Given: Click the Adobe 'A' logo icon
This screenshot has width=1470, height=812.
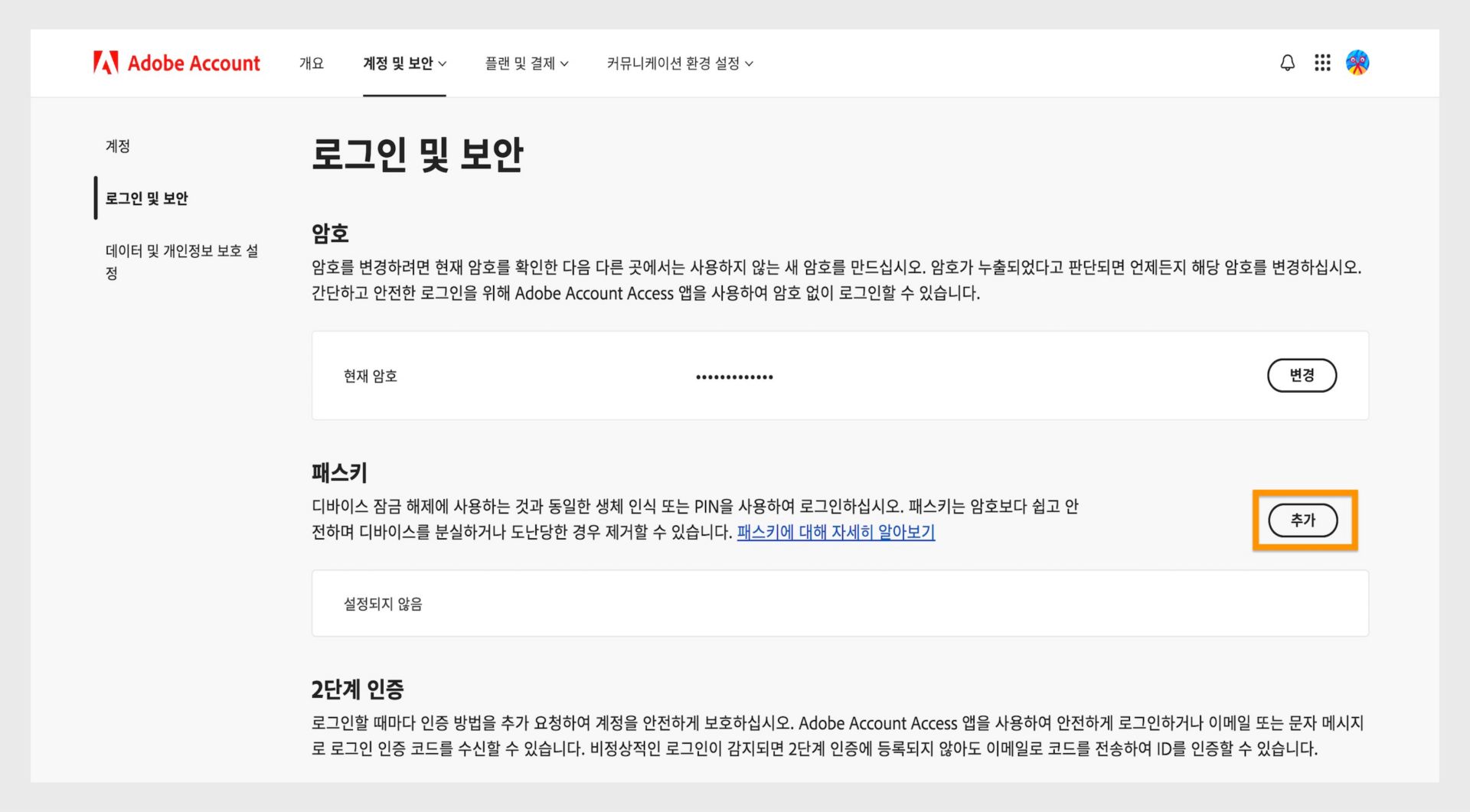Looking at the screenshot, I should 107,63.
